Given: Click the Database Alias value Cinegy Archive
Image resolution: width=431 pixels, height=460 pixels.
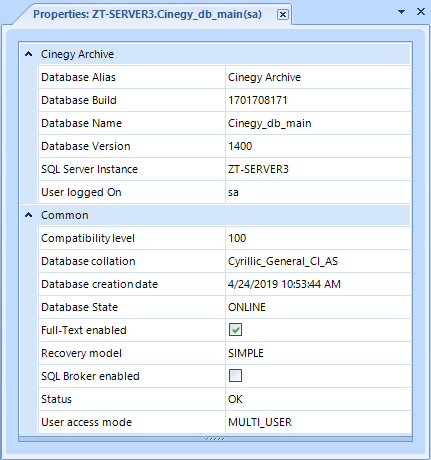Looking at the screenshot, I should coord(264,77).
